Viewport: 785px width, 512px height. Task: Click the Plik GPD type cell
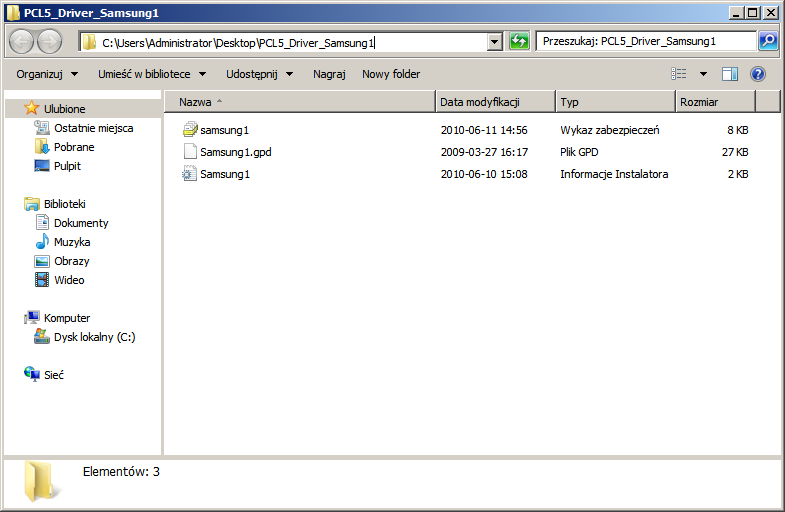pyautogui.click(x=579, y=152)
